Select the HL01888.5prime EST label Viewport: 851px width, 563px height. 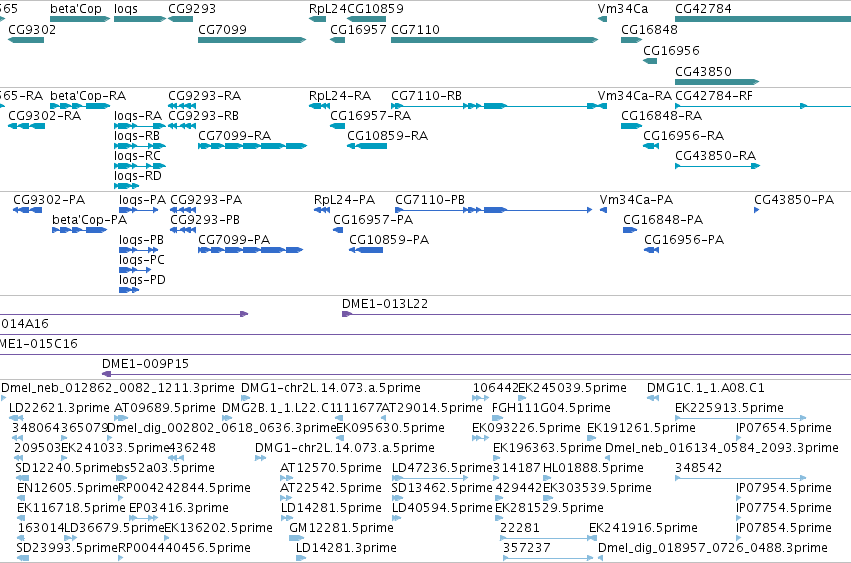click(593, 468)
